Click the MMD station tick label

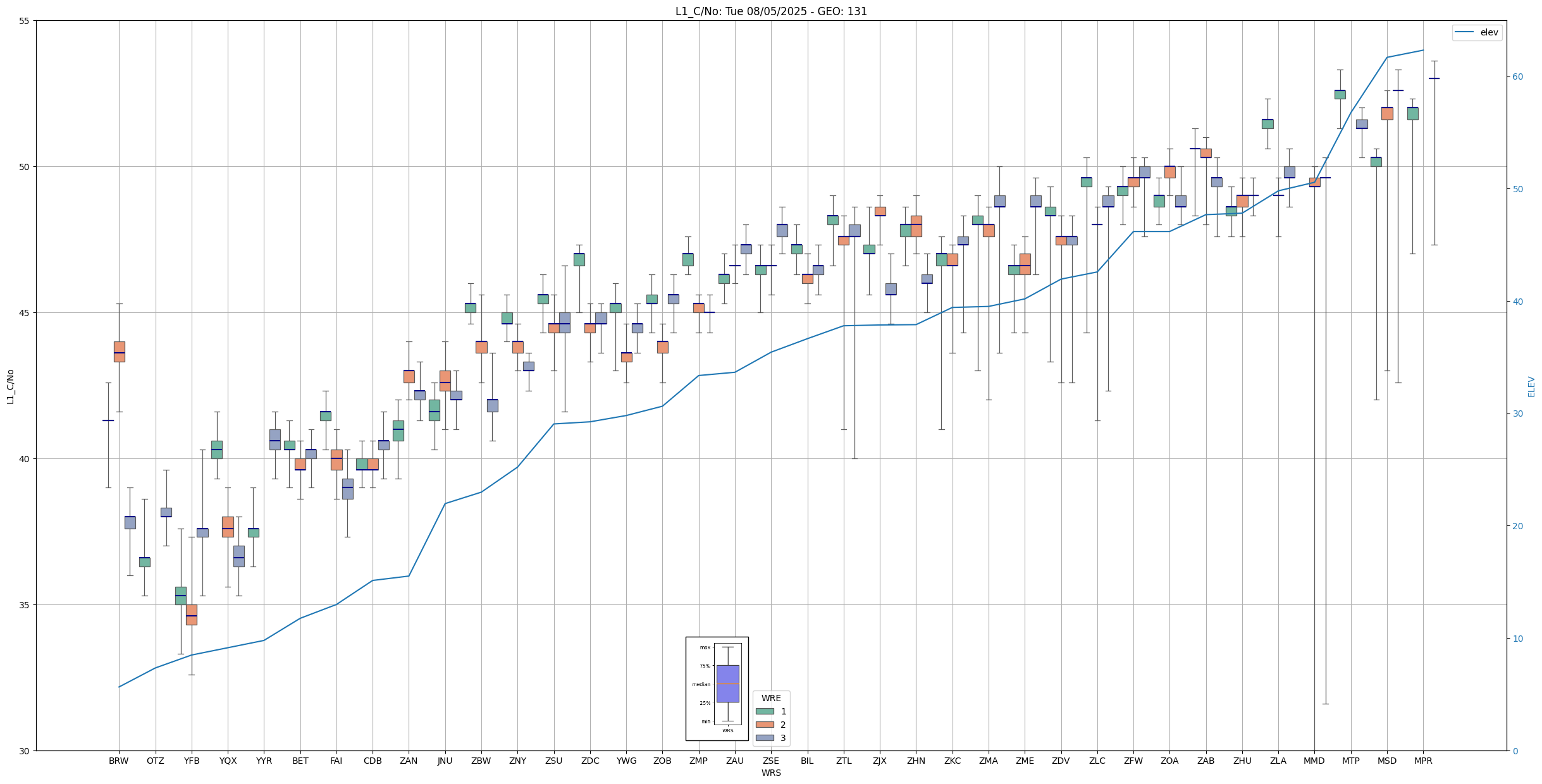pyautogui.click(x=1314, y=761)
